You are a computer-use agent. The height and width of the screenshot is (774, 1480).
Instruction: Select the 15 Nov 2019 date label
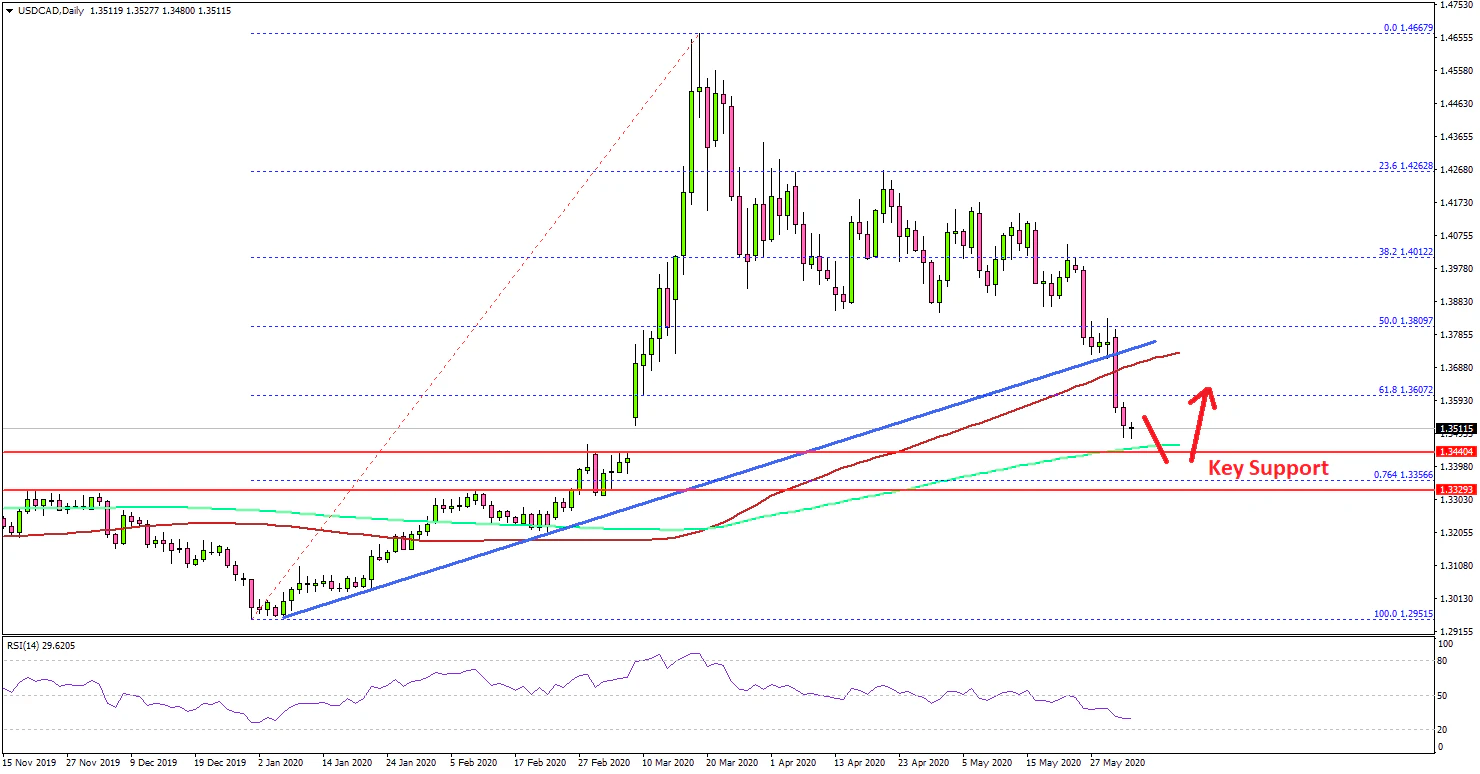tap(29, 762)
